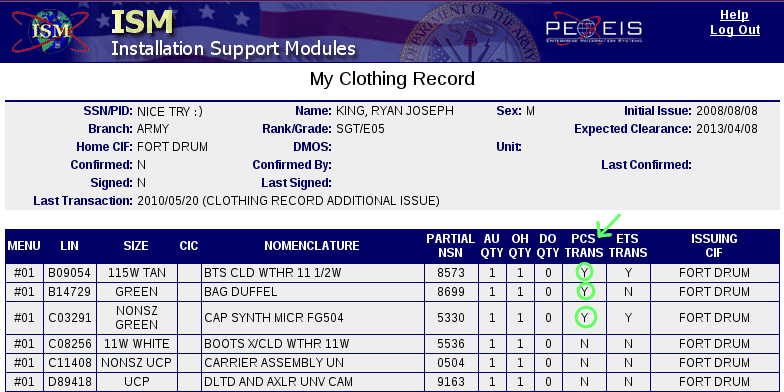Image resolution: width=784 pixels, height=392 pixels.
Task: Click the PEO EIS logo
Action: [x=594, y=28]
